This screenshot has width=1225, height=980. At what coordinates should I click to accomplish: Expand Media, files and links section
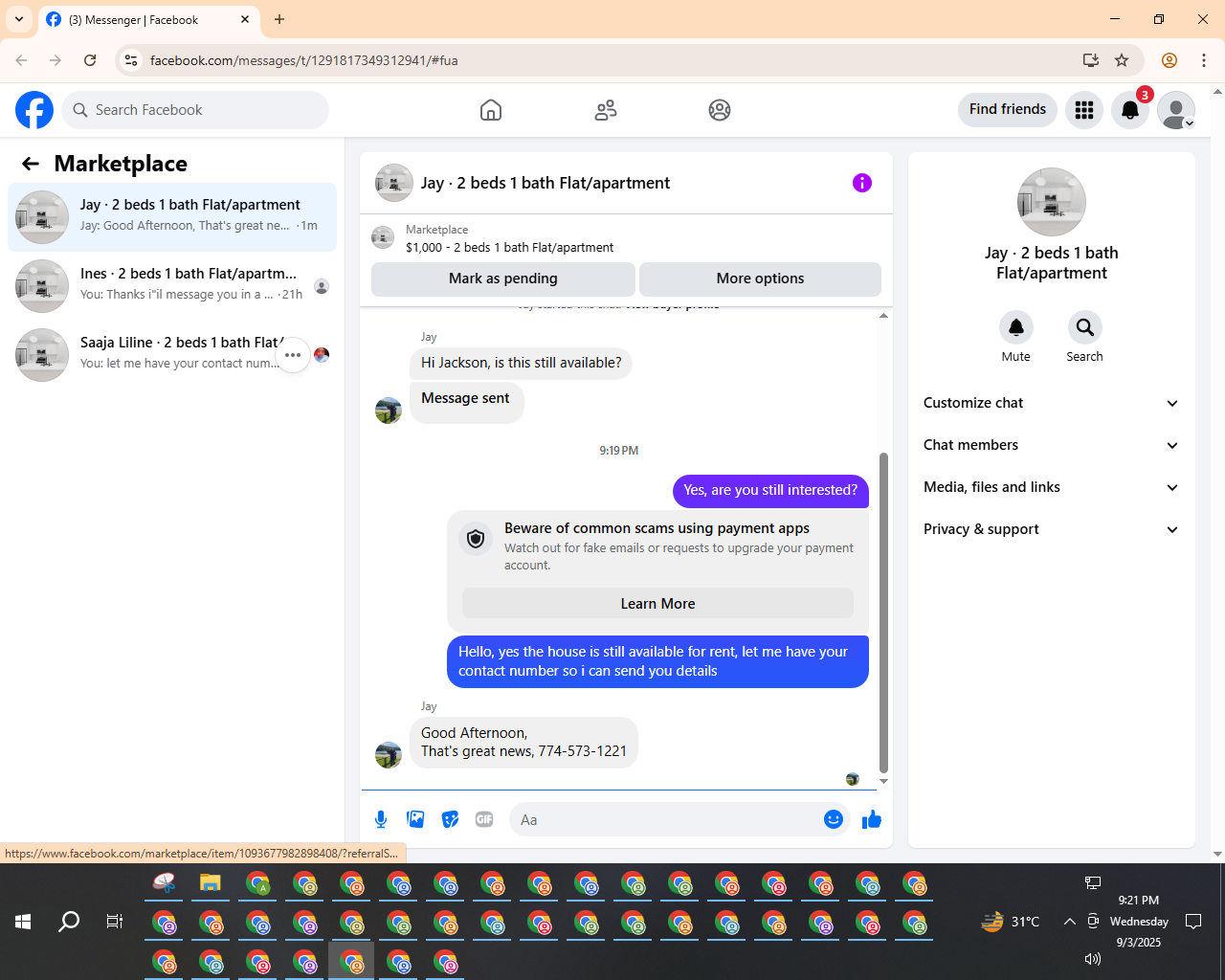1052,487
